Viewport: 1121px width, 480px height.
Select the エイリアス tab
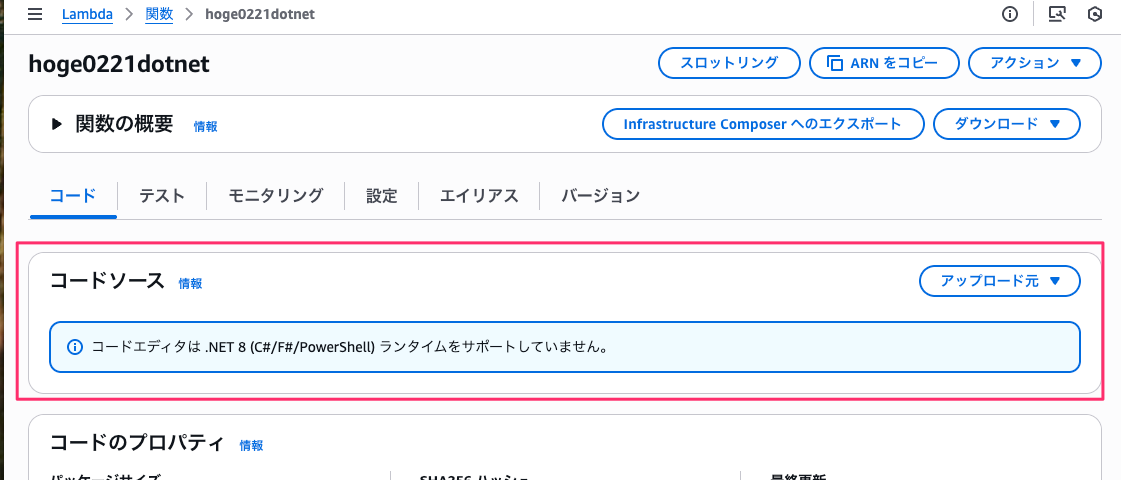479,196
